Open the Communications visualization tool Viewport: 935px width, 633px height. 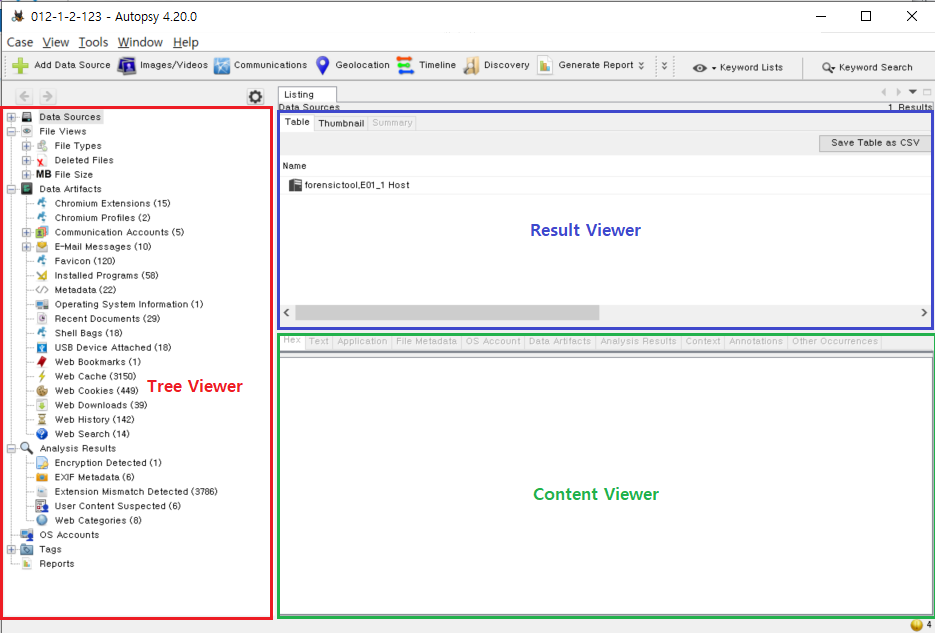[222, 66]
